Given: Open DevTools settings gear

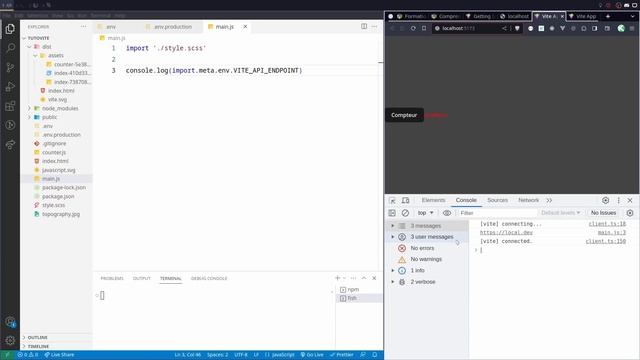Looking at the screenshot, I should click(605, 200).
